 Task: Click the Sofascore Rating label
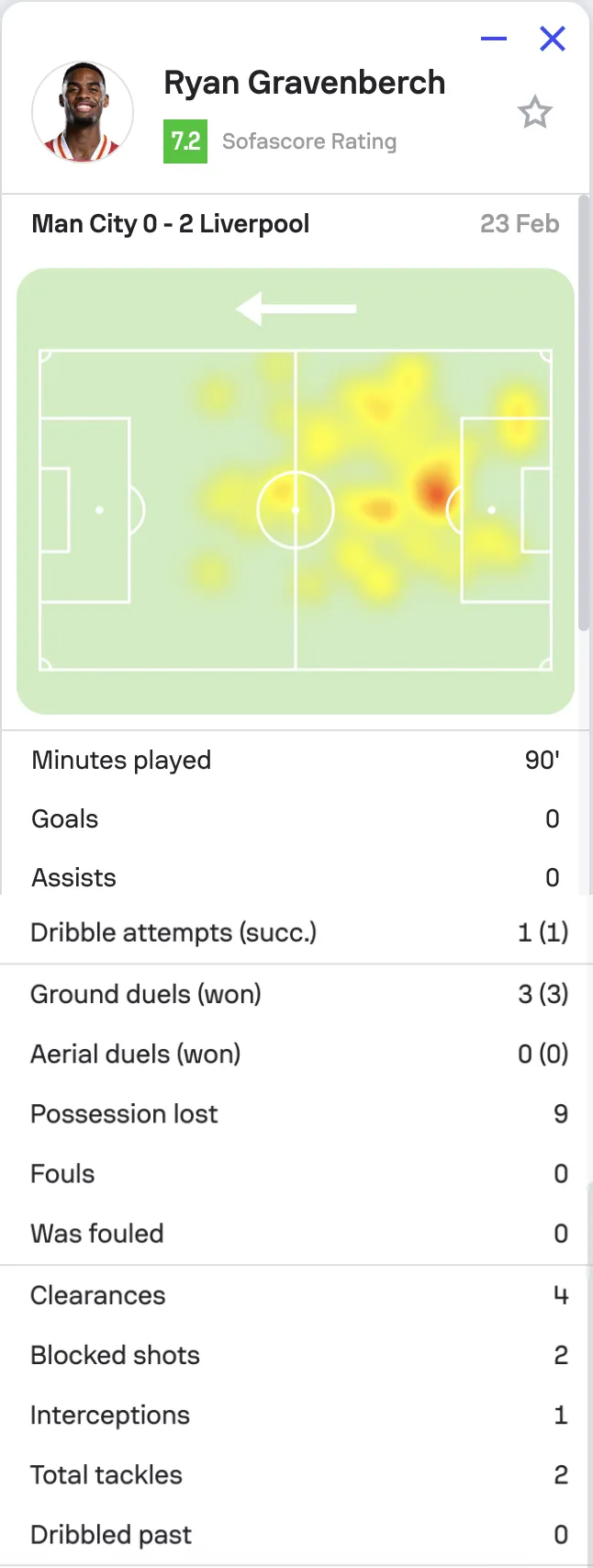click(309, 141)
